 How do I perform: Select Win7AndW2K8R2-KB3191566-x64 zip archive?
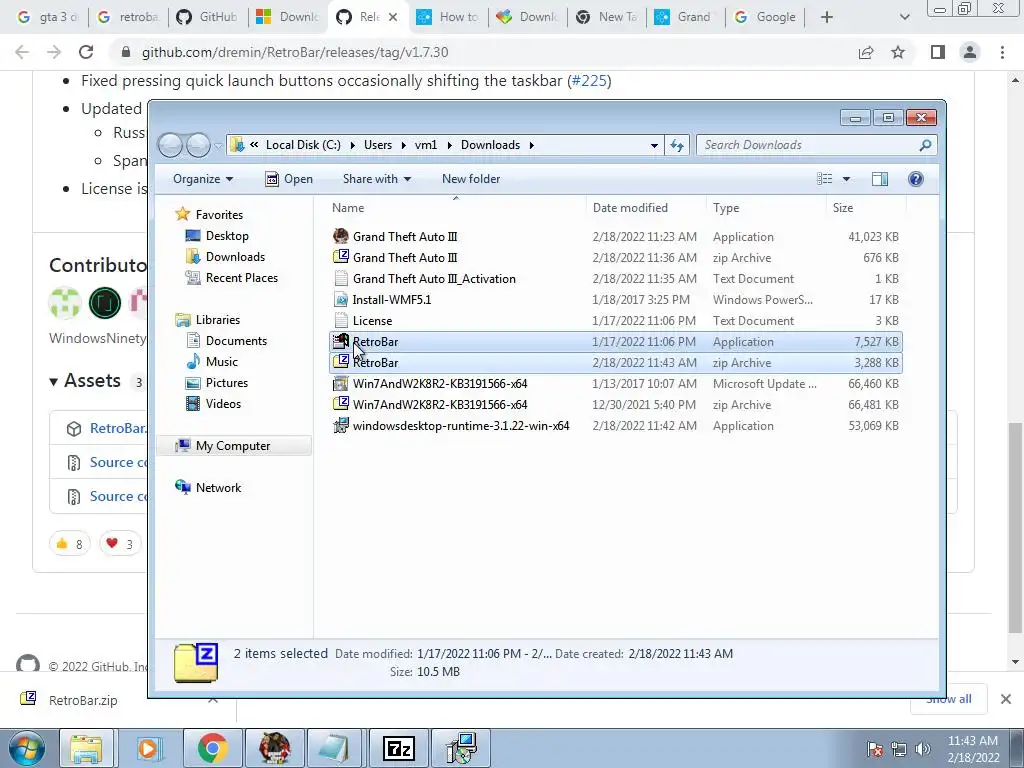tap(615, 404)
